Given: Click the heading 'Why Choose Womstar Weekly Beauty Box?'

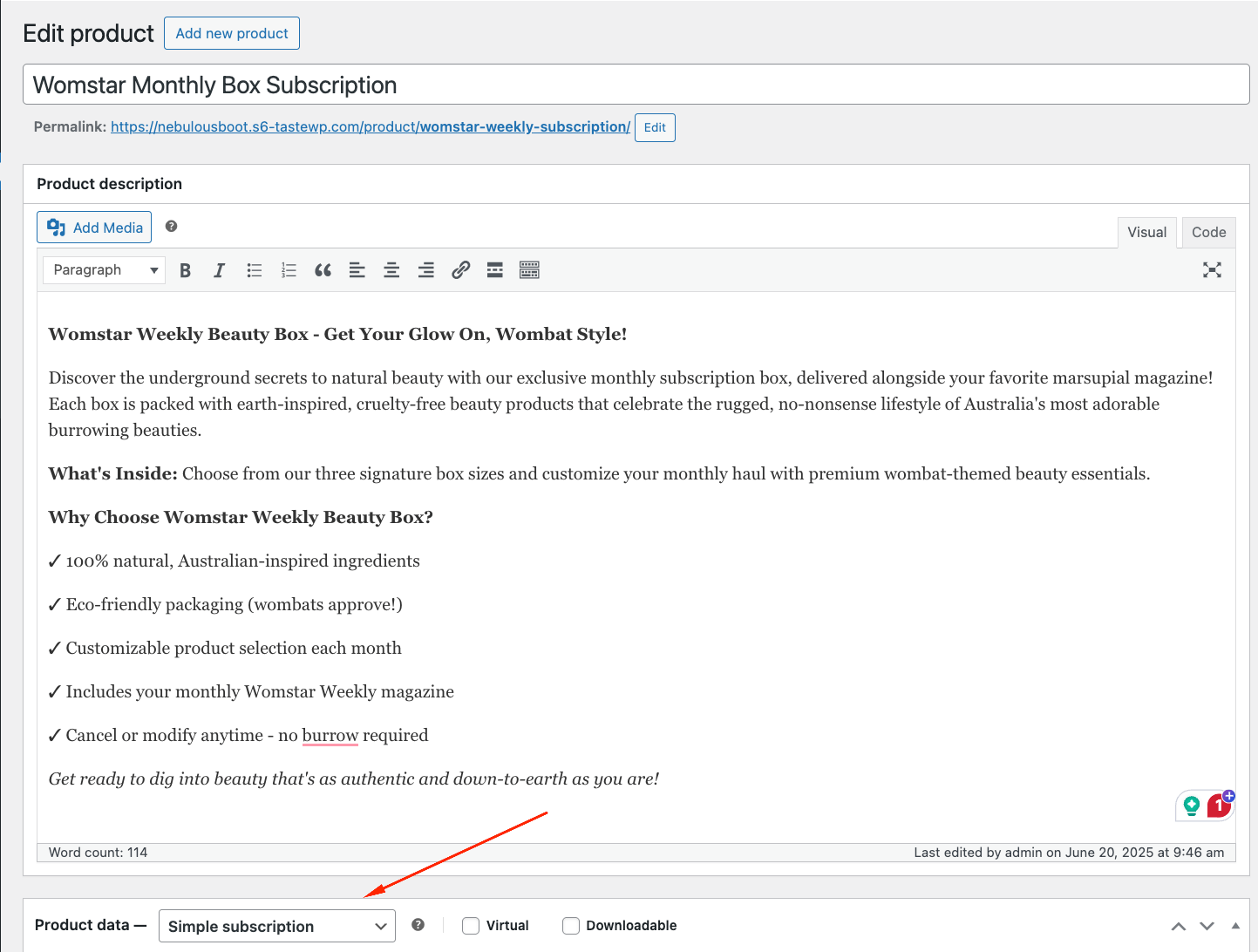Looking at the screenshot, I should [241, 517].
